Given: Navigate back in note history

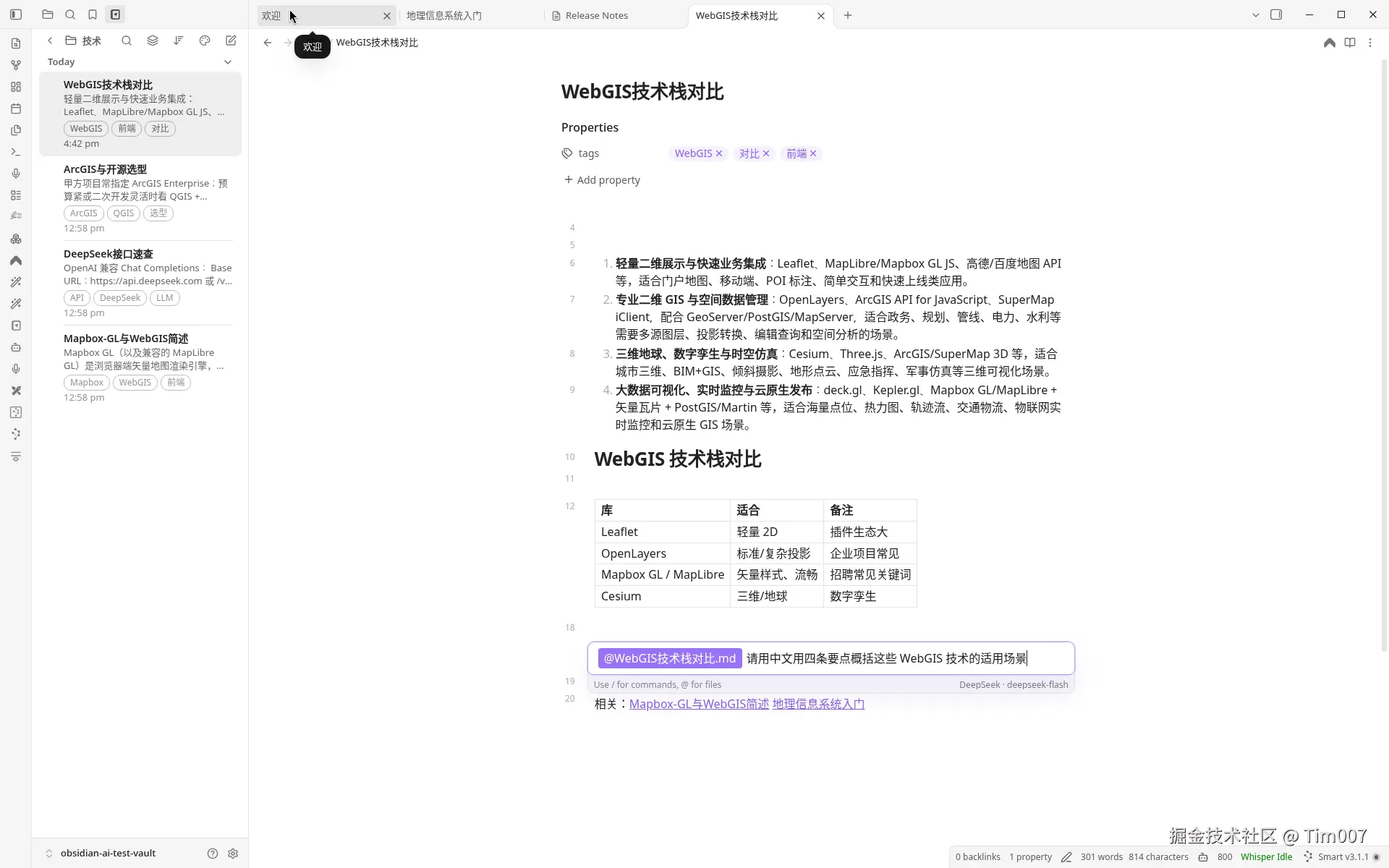Looking at the screenshot, I should coord(268,43).
